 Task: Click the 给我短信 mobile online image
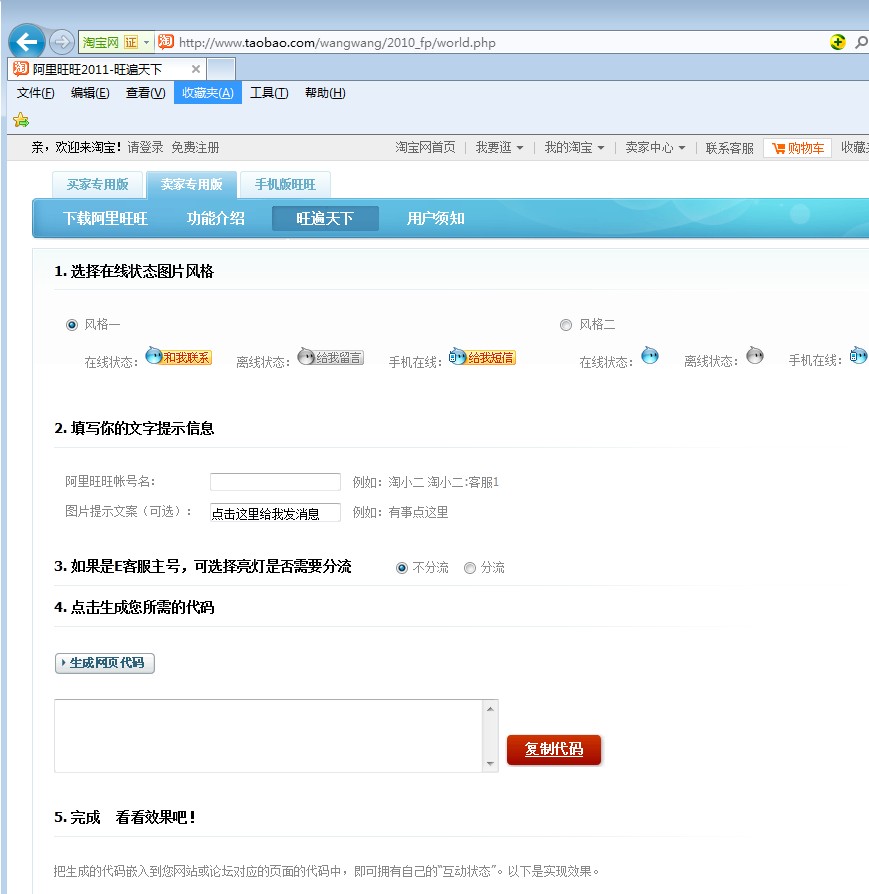coord(482,357)
